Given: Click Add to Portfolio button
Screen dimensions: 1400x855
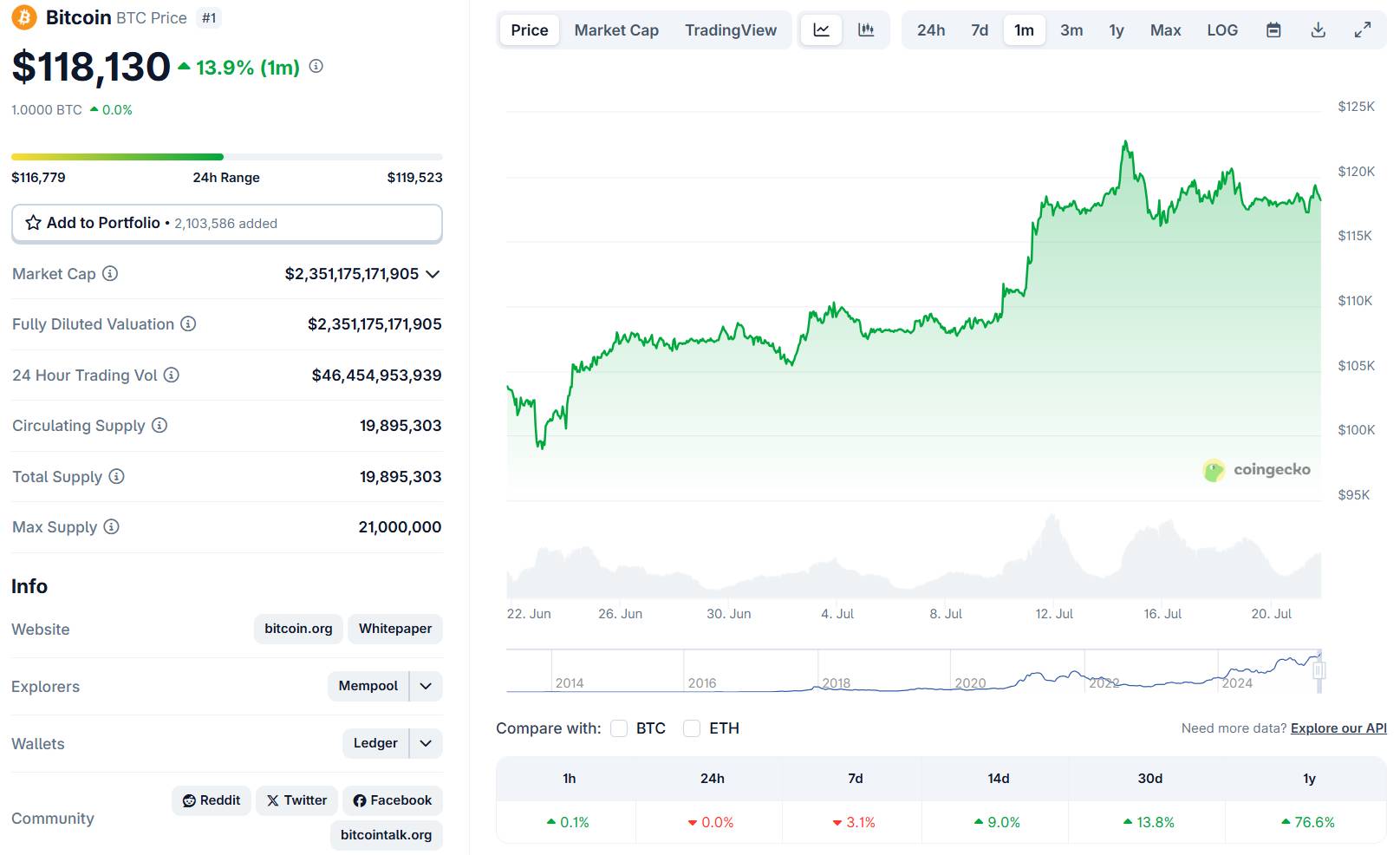Looking at the screenshot, I should click(227, 223).
